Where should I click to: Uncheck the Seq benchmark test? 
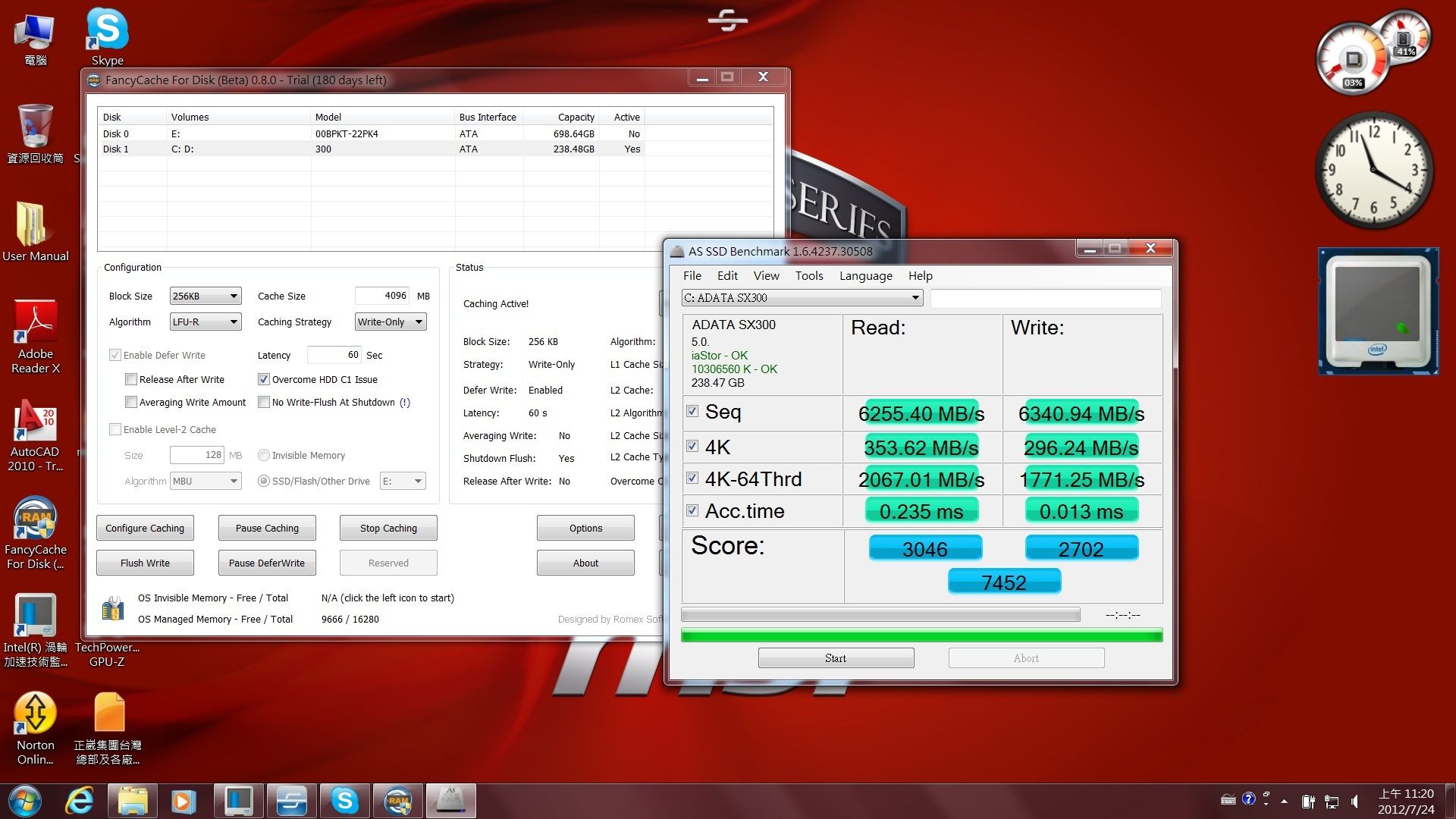pyautogui.click(x=692, y=411)
